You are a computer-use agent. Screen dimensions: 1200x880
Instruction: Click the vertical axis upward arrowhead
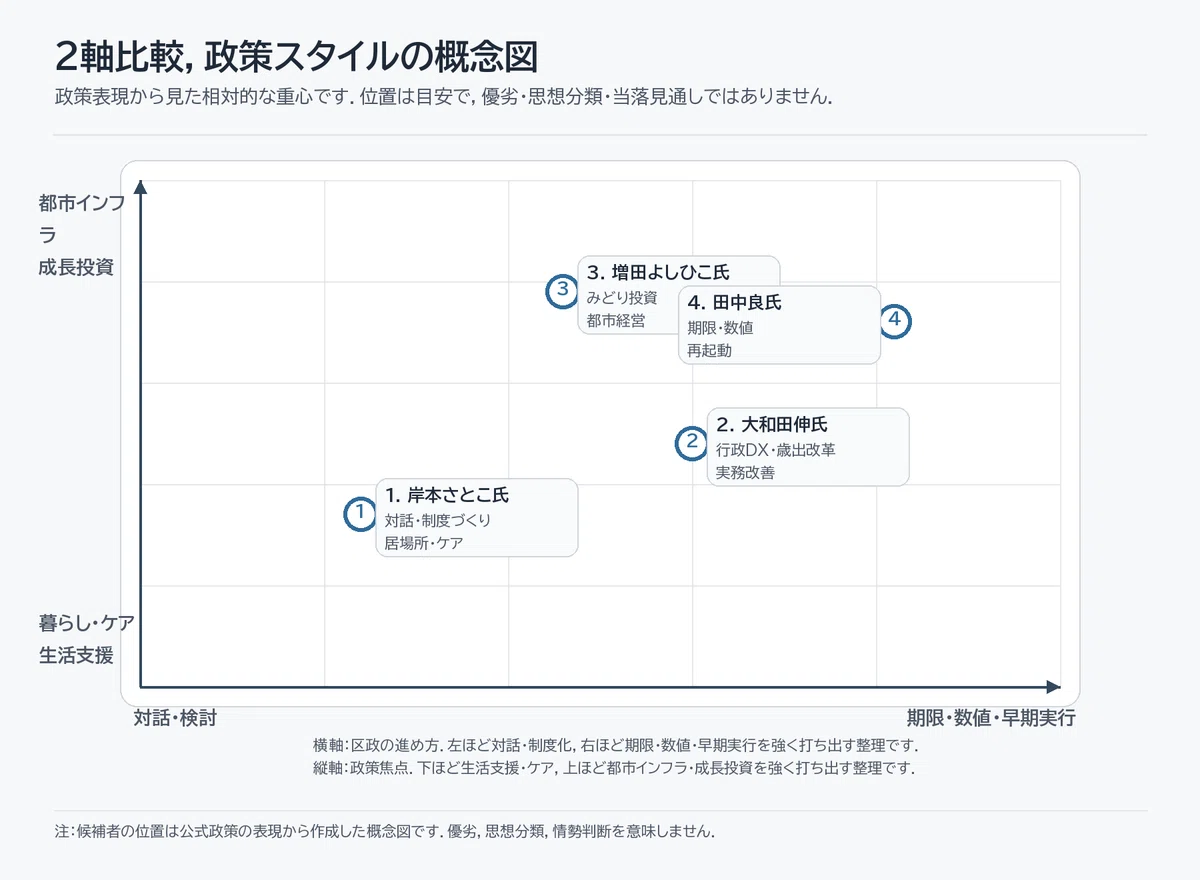(x=141, y=187)
